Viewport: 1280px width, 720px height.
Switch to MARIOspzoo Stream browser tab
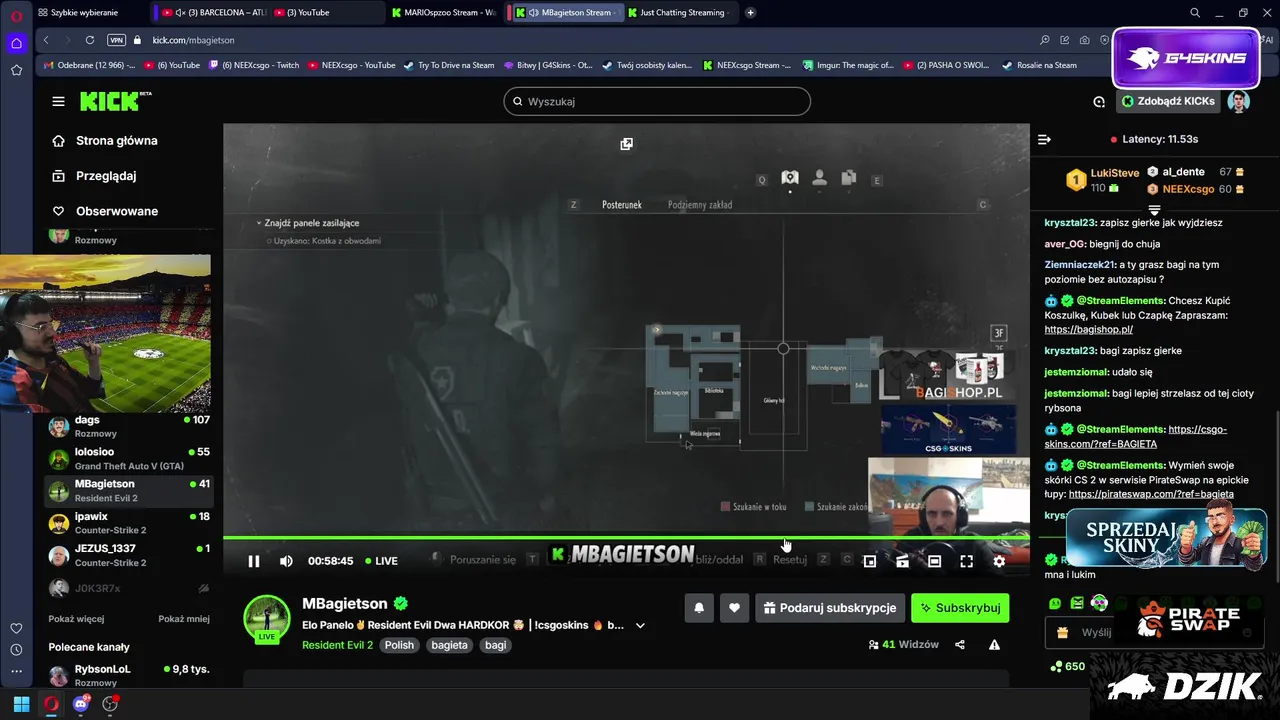(x=443, y=12)
